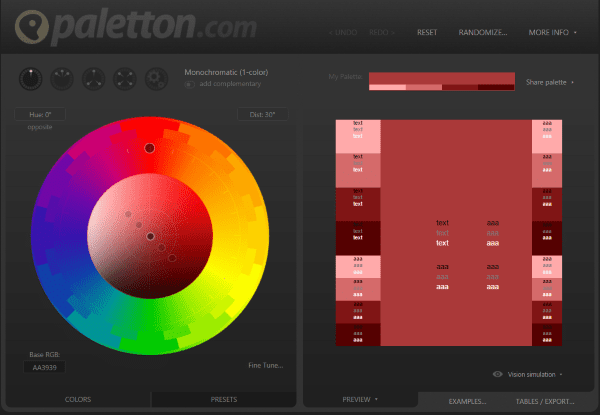The image size is (600, 415).
Task: Switch to the Presets tab
Action: coord(224,399)
